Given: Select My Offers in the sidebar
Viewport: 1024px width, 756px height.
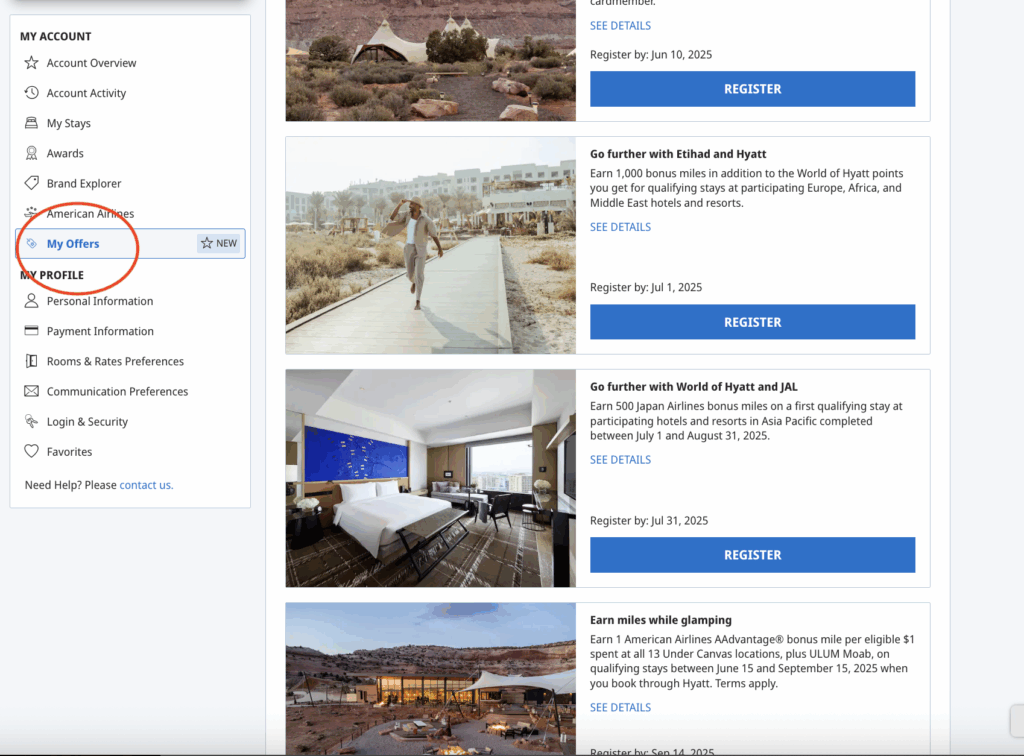Looking at the screenshot, I should pyautogui.click(x=73, y=244).
